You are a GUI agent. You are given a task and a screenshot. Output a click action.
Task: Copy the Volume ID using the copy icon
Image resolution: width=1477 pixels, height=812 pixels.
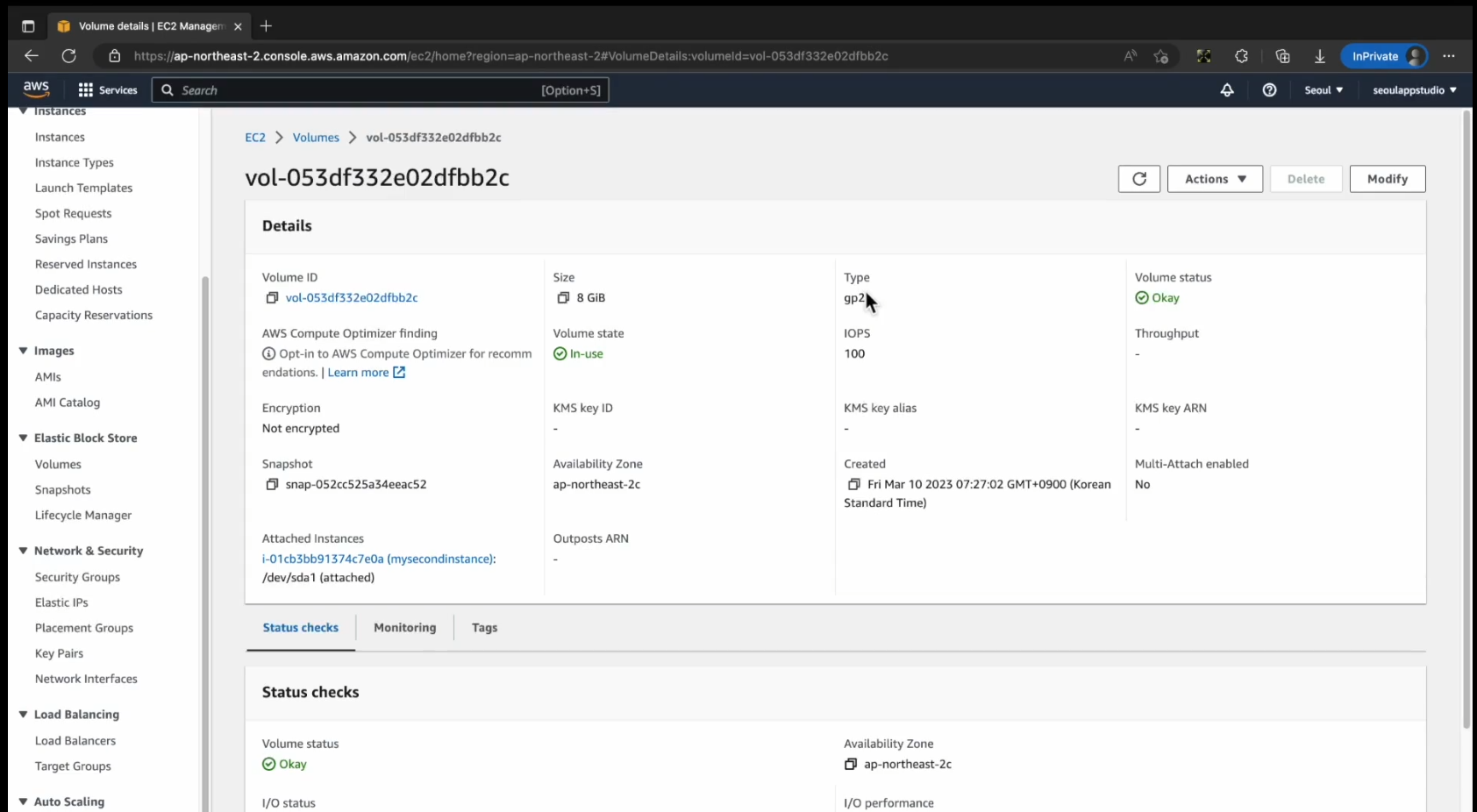tap(272, 298)
